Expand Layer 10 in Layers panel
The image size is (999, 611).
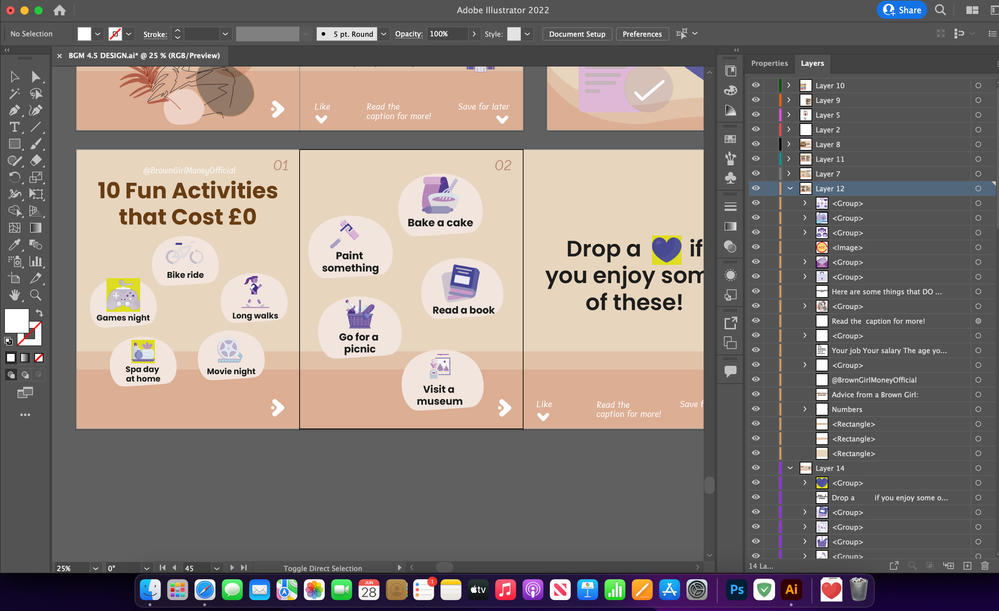(x=789, y=85)
